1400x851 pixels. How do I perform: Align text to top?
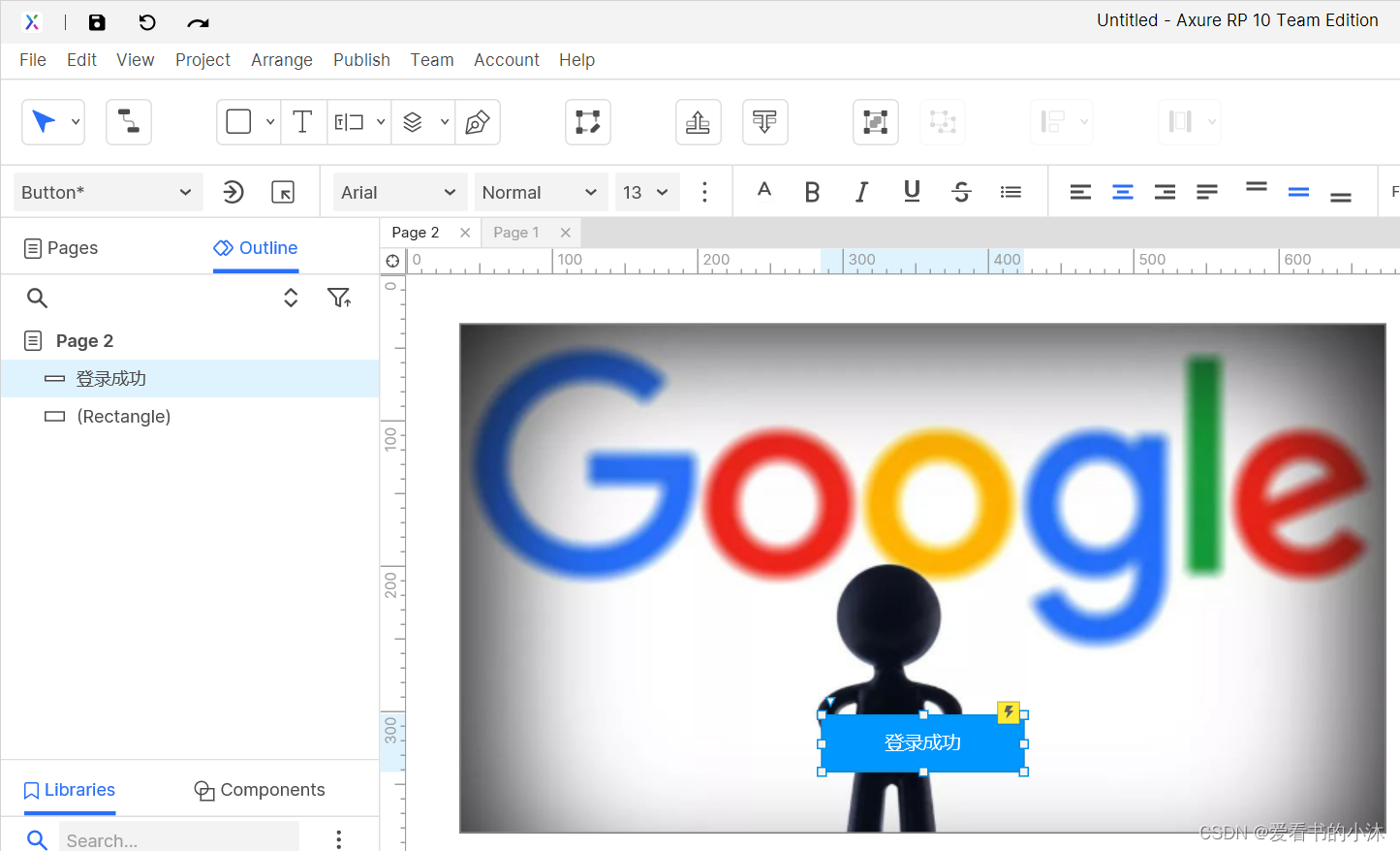1257,186
